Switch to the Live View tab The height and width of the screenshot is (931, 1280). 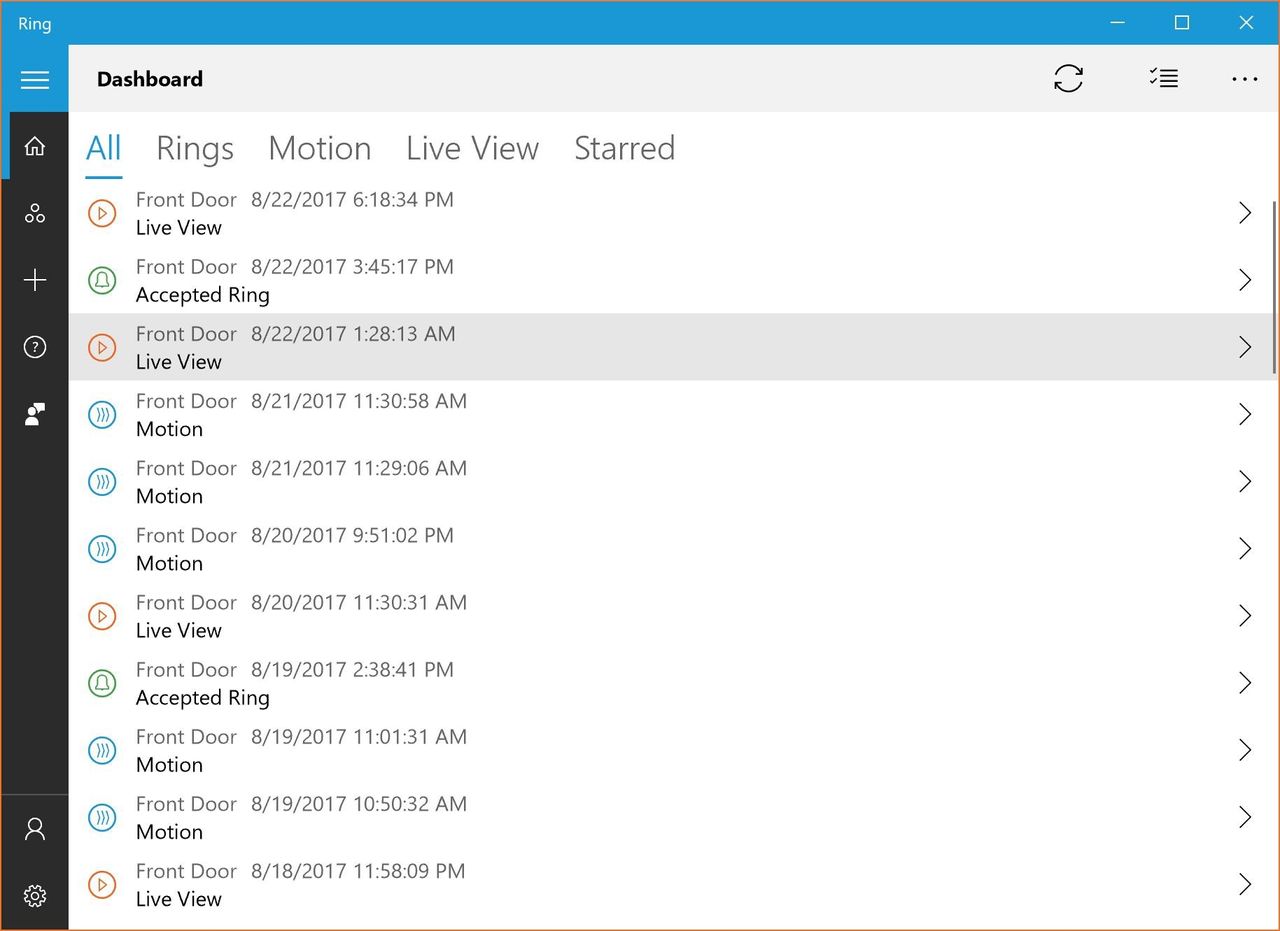(x=473, y=148)
